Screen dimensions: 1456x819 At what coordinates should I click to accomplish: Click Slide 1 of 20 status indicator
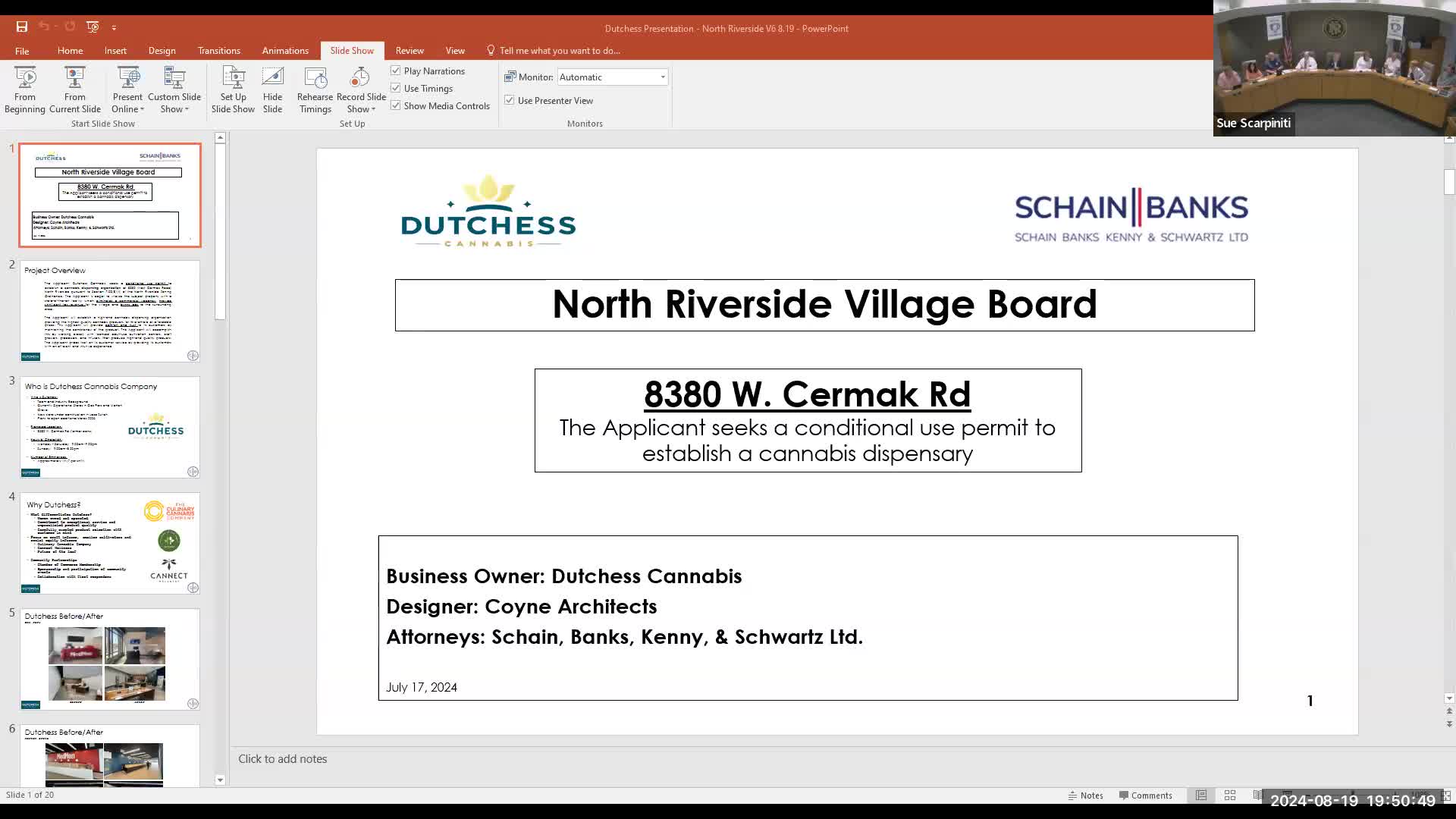30,795
